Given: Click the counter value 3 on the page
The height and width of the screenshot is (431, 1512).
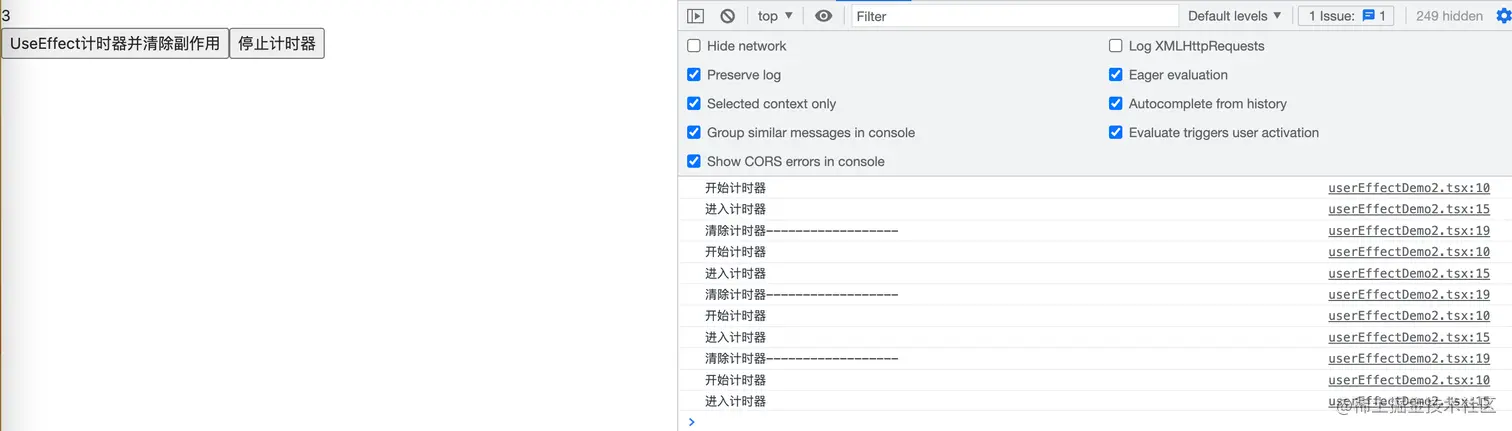Looking at the screenshot, I should (6, 16).
